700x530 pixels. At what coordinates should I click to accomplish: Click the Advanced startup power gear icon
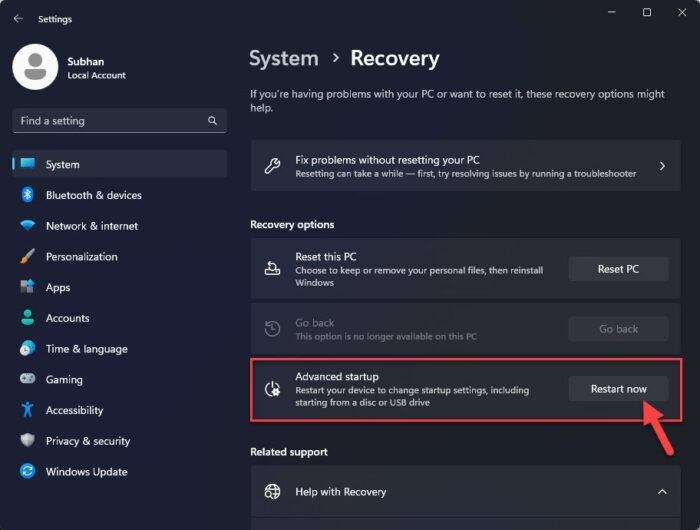click(272, 389)
